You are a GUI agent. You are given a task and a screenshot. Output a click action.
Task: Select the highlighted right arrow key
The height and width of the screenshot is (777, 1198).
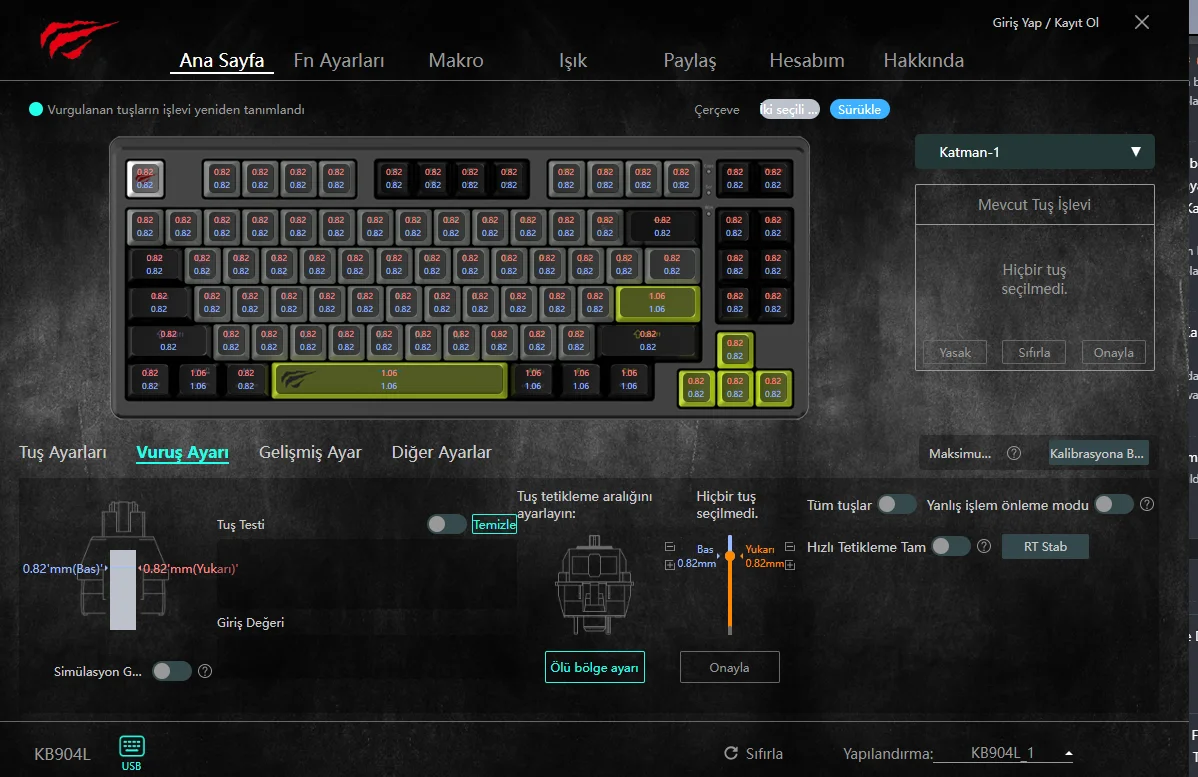click(x=773, y=387)
